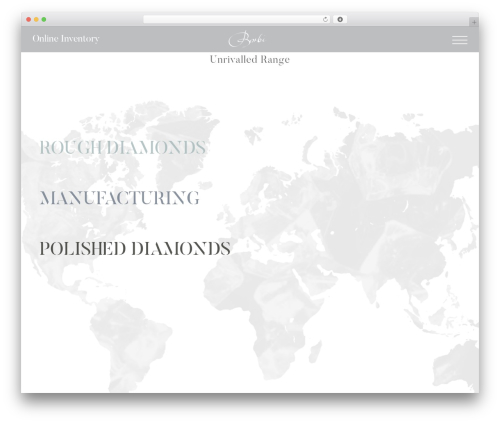Image resolution: width=500 pixels, height=423 pixels.
Task: Open a new tab with plus button
Action: click(x=474, y=22)
